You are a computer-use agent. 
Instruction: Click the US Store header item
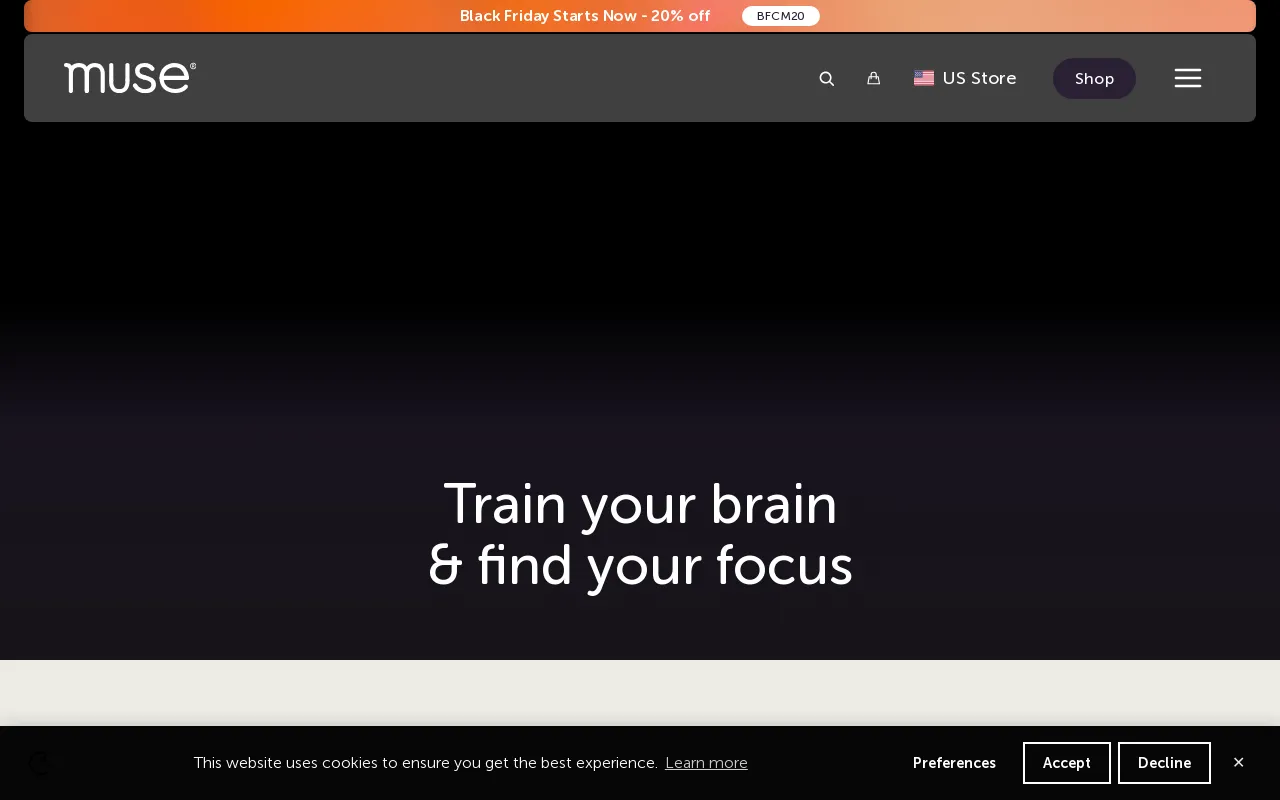pyautogui.click(x=979, y=78)
